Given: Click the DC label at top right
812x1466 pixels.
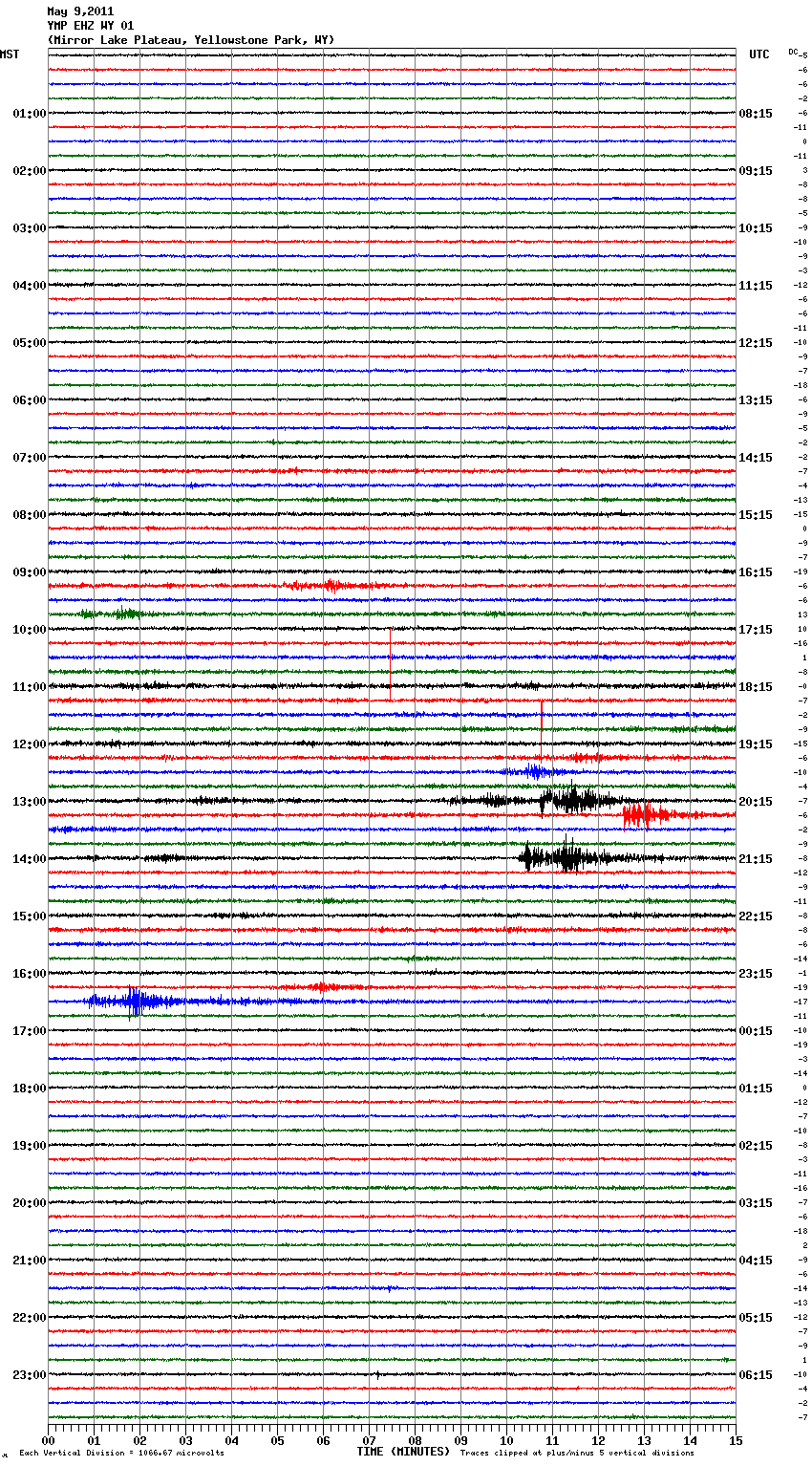Looking at the screenshot, I should [793, 52].
